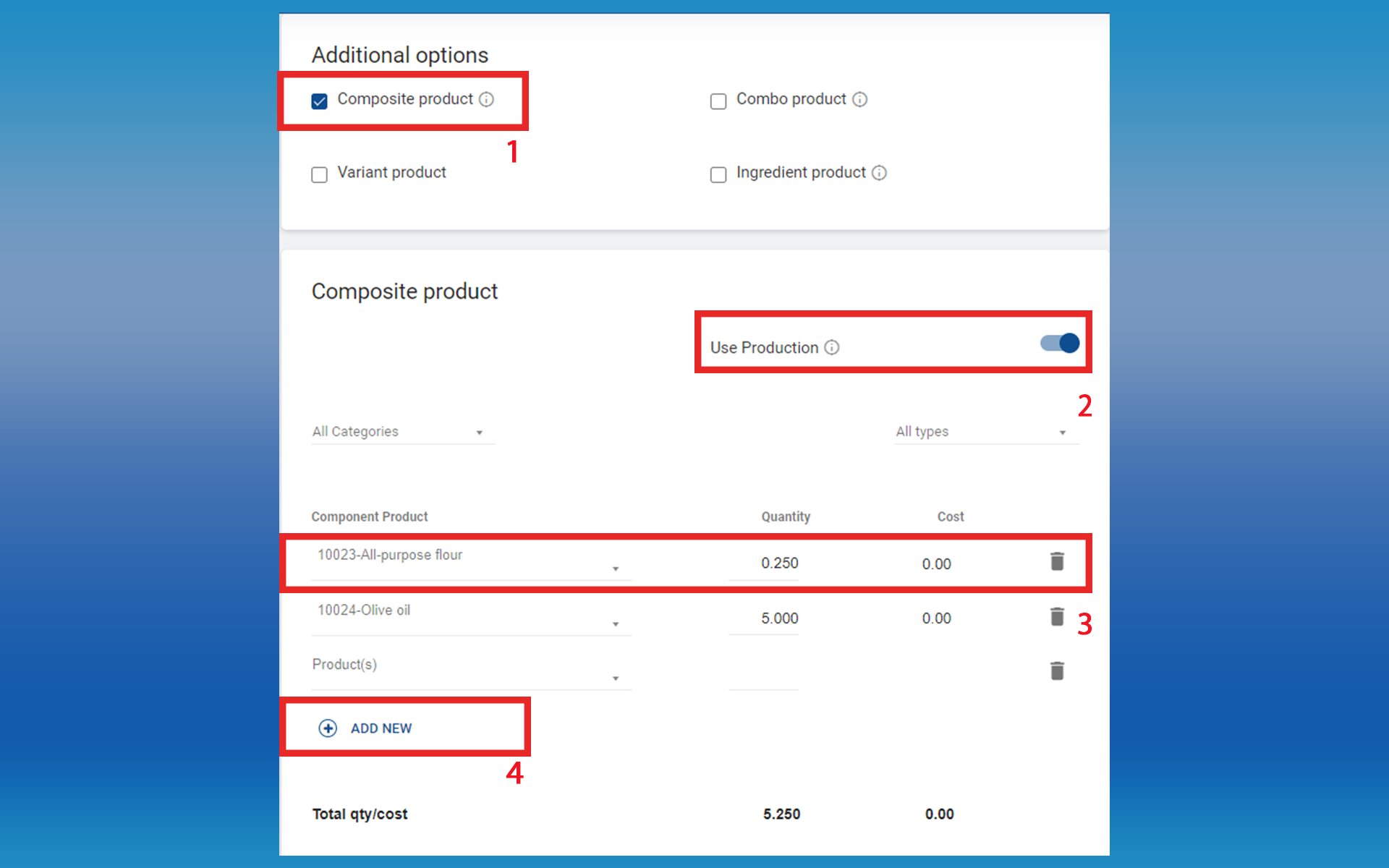Delete the Olive oil component row
Image resolution: width=1389 pixels, height=868 pixels.
pyautogui.click(x=1057, y=616)
